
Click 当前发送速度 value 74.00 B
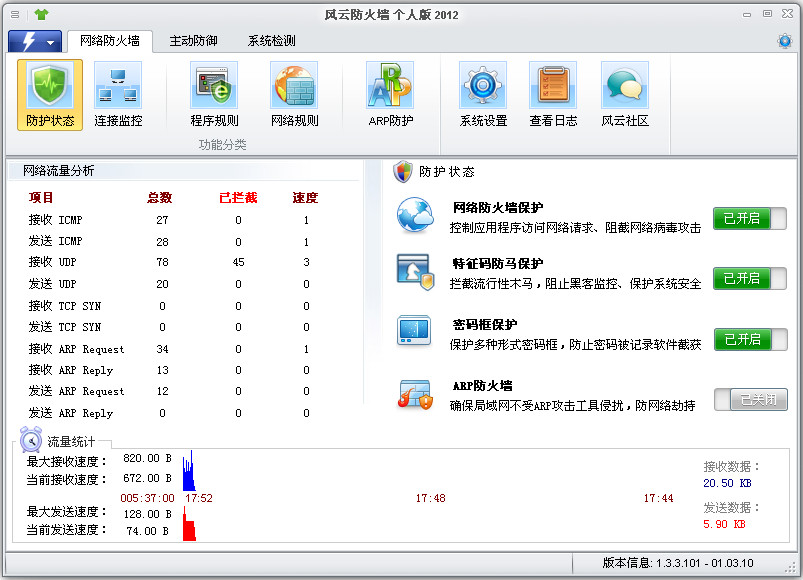(147, 531)
